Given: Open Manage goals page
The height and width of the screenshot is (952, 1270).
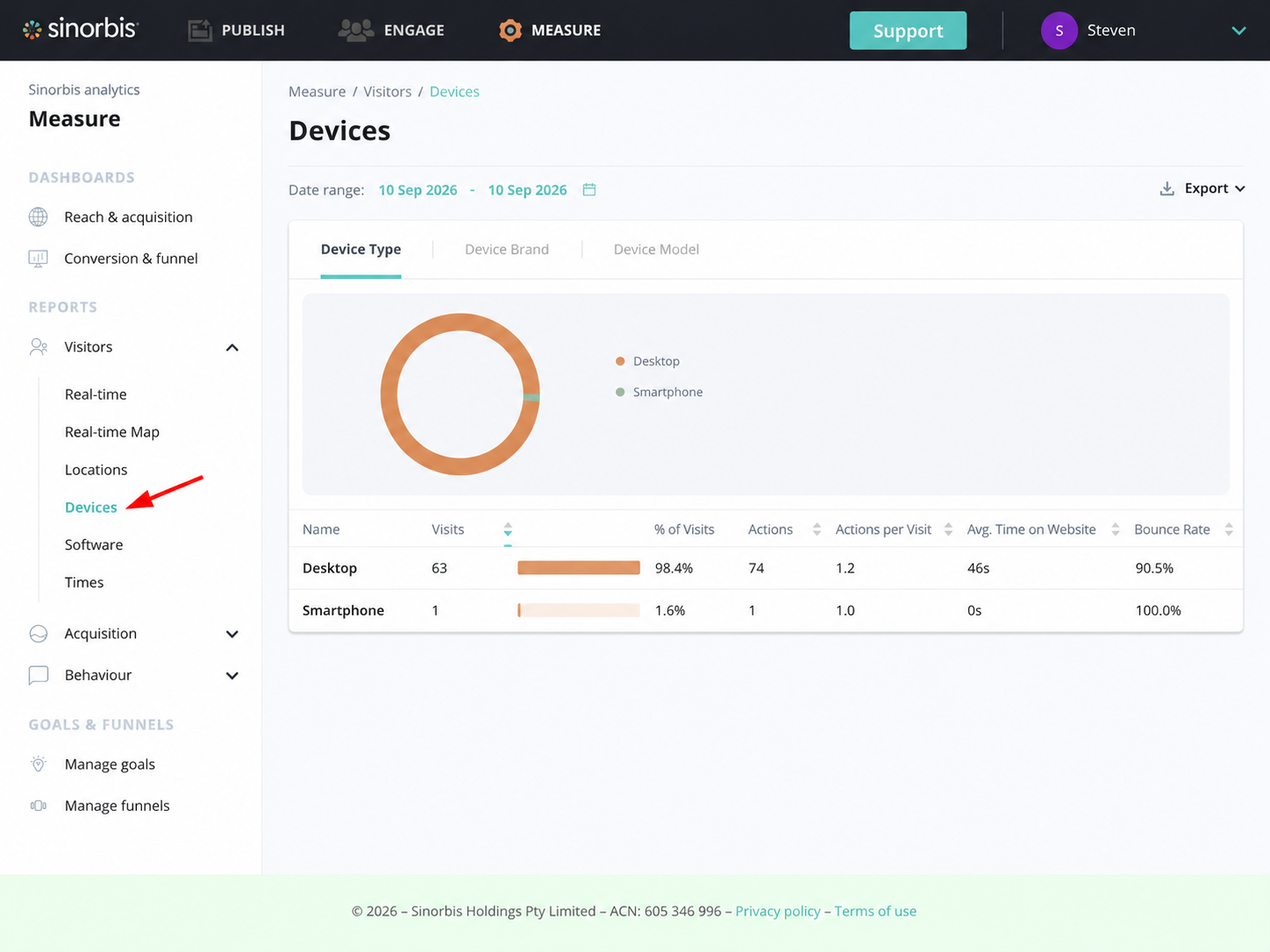Looking at the screenshot, I should (x=110, y=764).
